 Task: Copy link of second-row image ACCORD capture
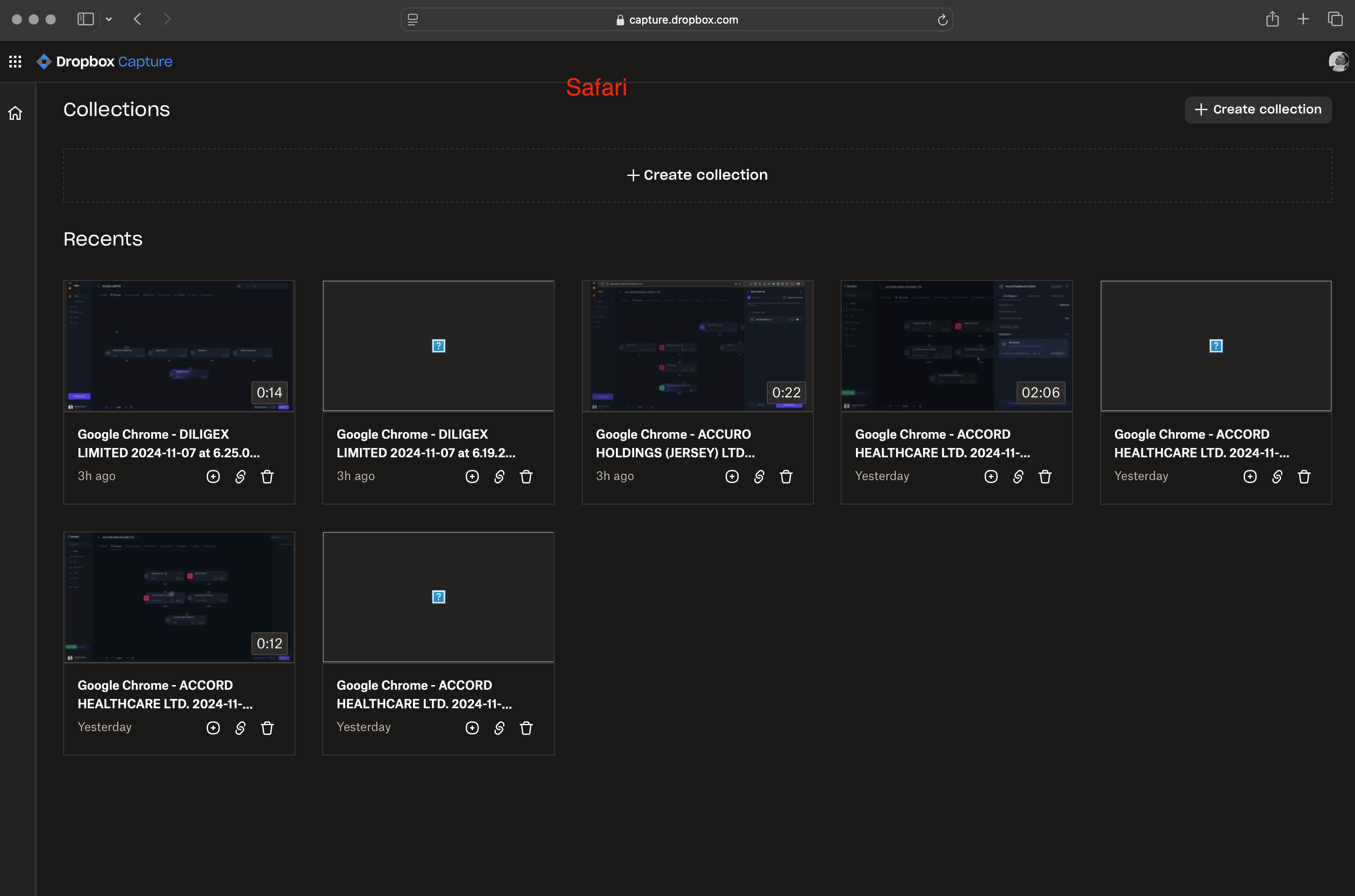[499, 728]
